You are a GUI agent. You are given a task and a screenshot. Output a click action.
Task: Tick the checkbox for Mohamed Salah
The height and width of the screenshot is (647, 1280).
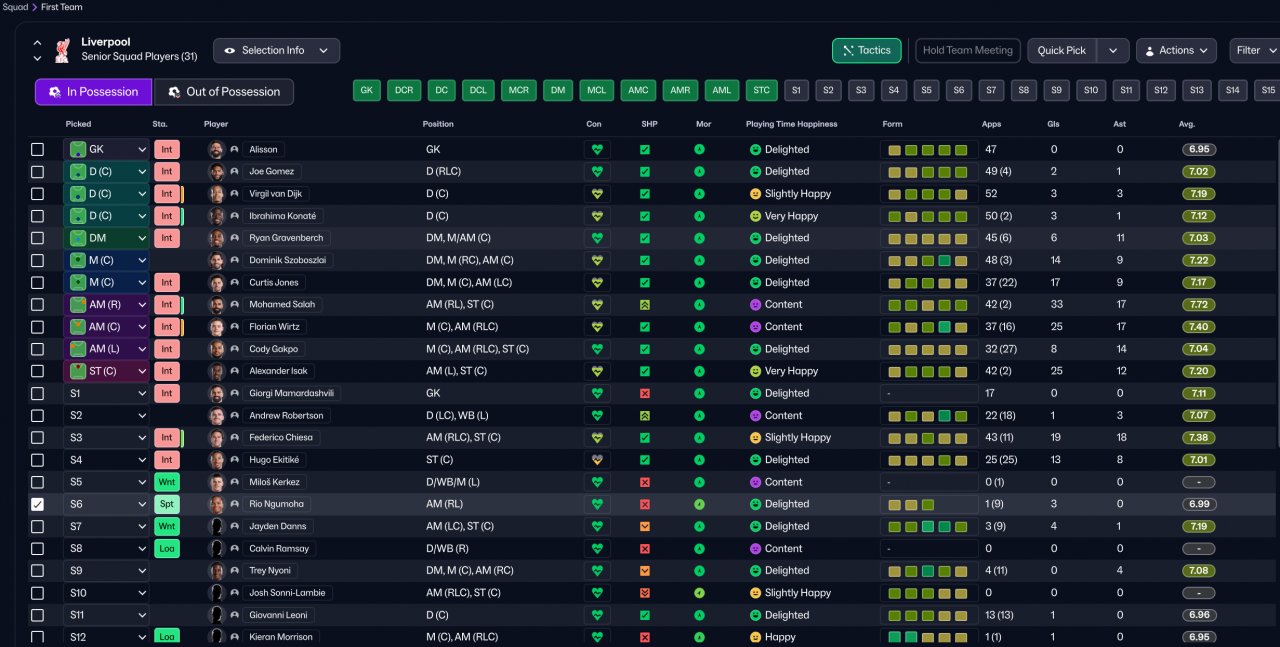tap(38, 305)
